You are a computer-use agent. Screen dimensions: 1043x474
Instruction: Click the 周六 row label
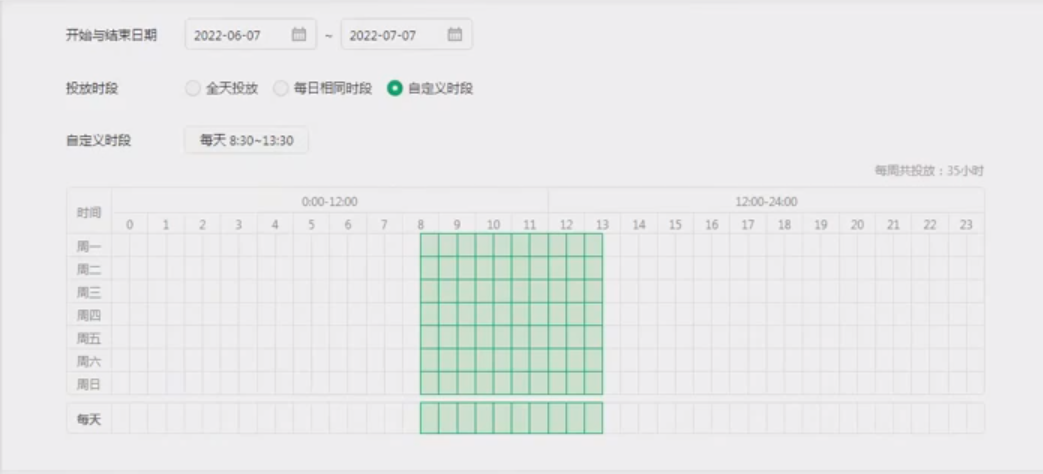pyautogui.click(x=89, y=361)
